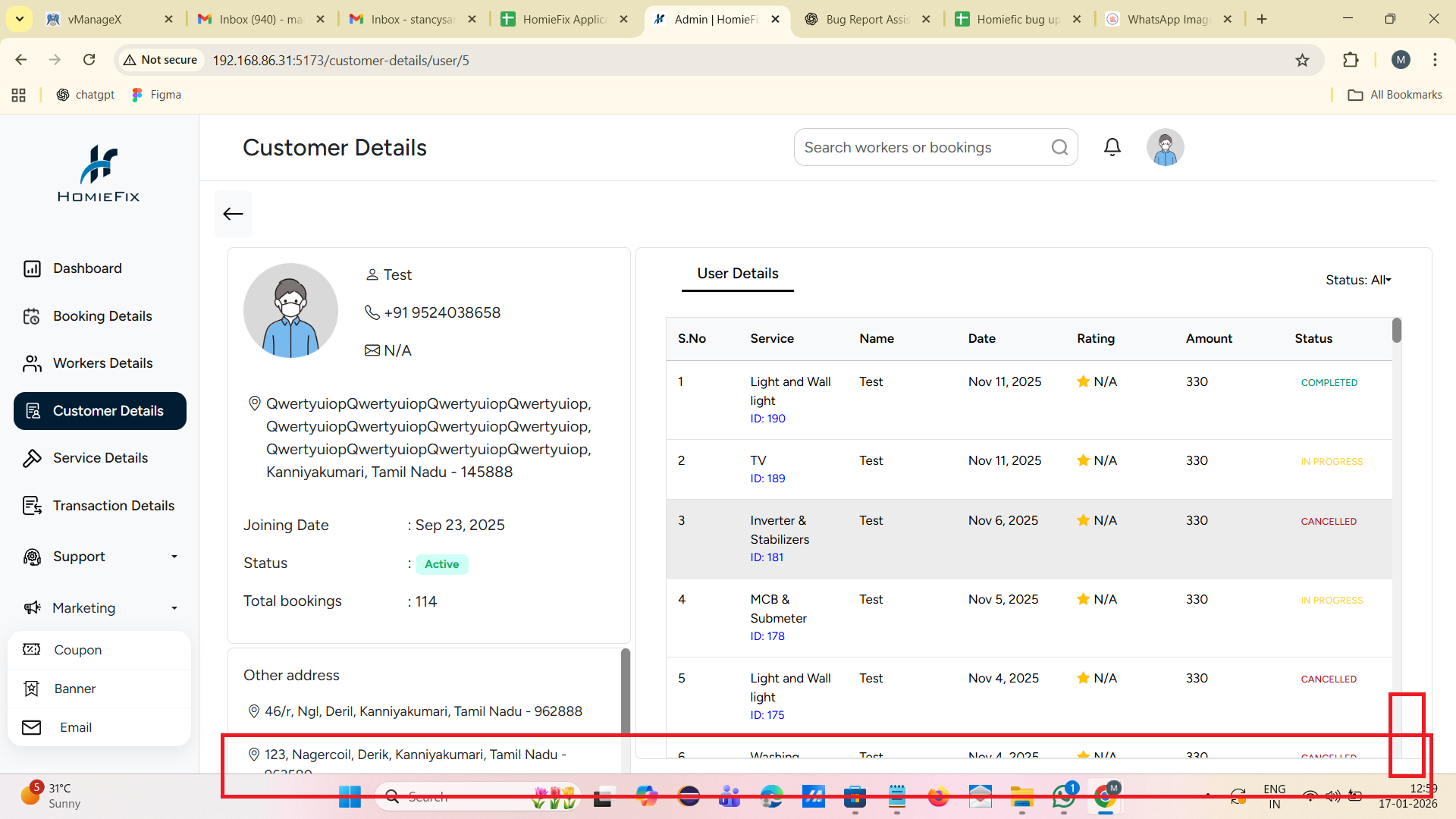The height and width of the screenshot is (819, 1456).
Task: Open the admin profile avatar
Action: (1165, 147)
